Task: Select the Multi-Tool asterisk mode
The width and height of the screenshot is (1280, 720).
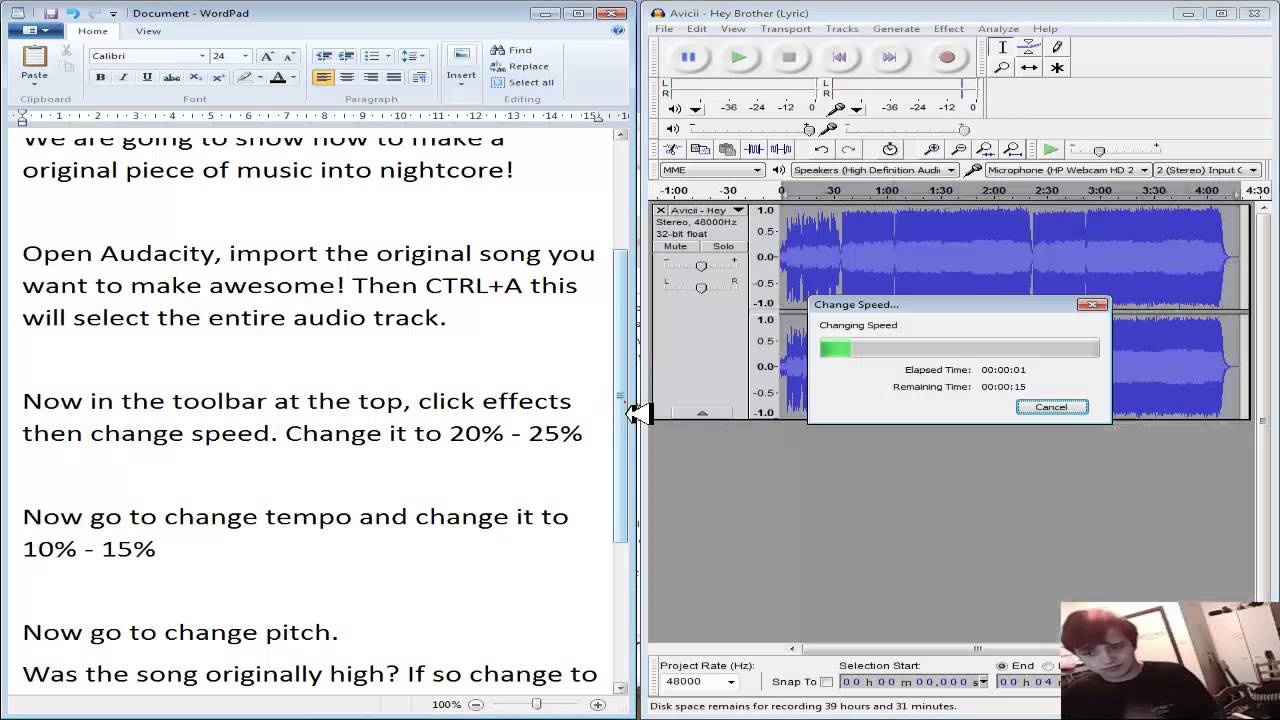Action: tap(1056, 68)
